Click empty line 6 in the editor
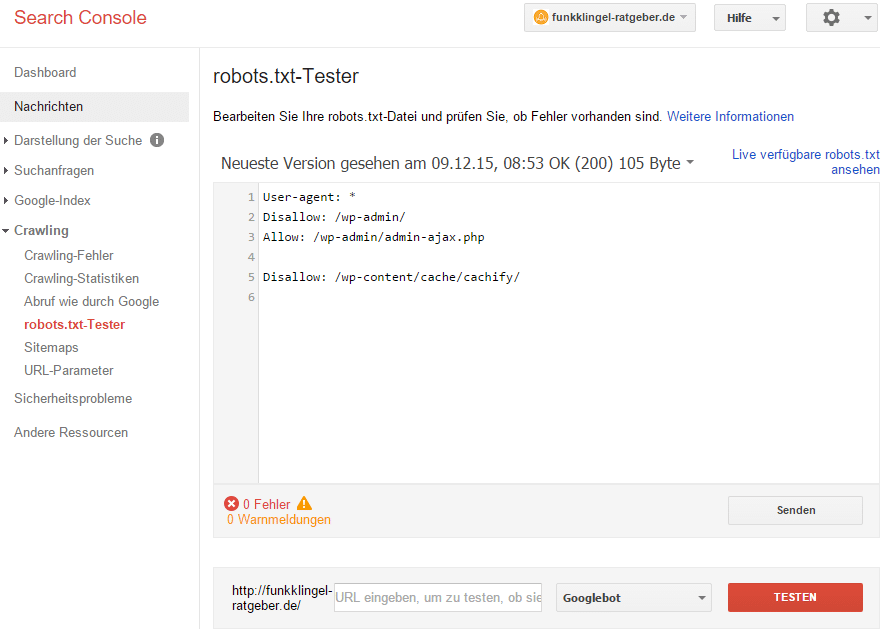This screenshot has width=891, height=639. 568,297
